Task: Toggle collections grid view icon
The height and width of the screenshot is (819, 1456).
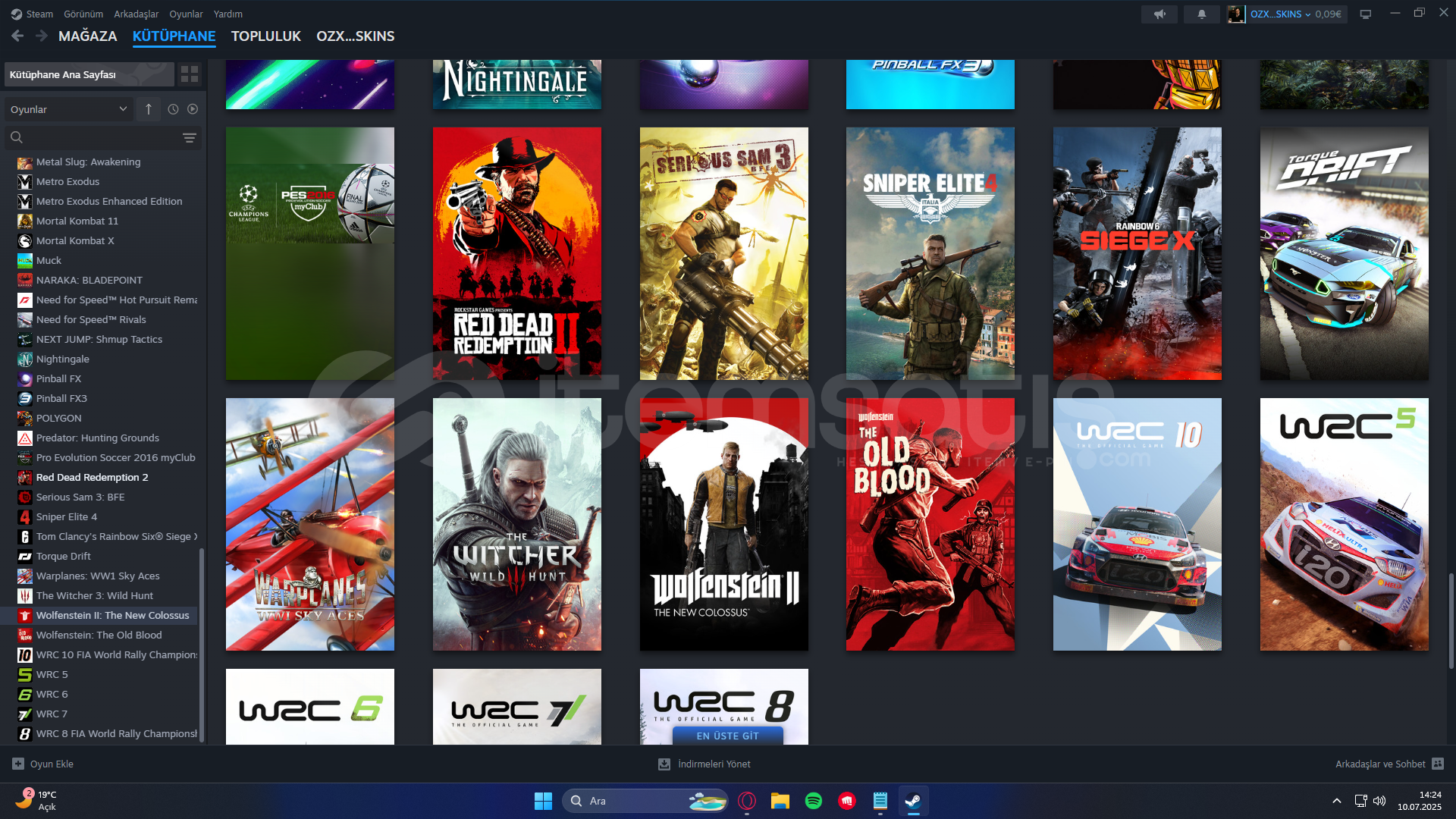Action: 190,74
